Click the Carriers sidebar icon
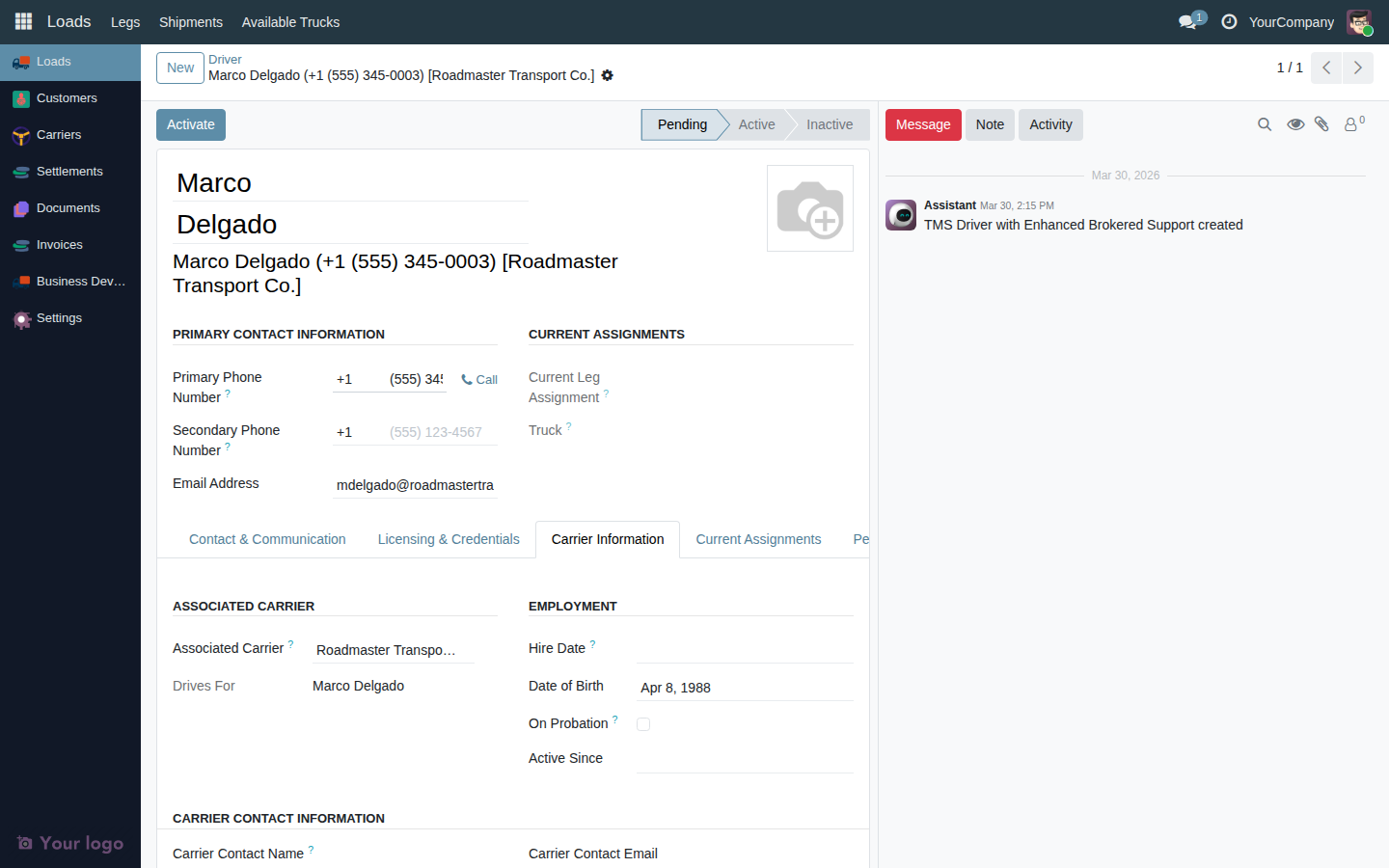 pos(21,135)
